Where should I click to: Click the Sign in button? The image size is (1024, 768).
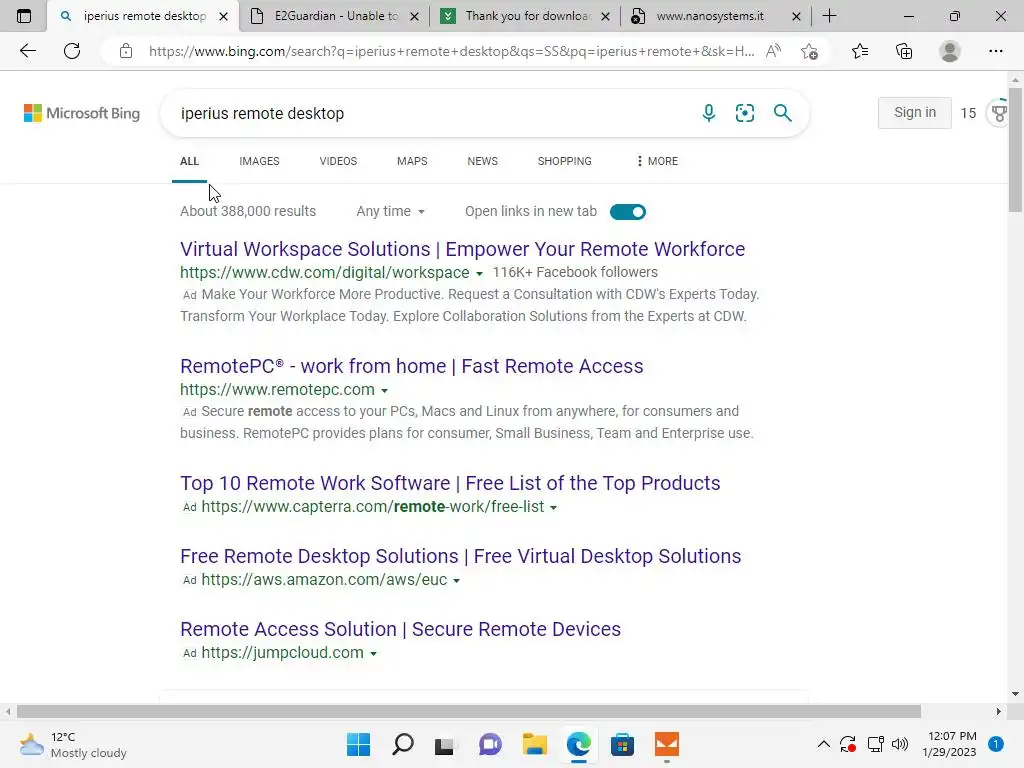point(914,112)
